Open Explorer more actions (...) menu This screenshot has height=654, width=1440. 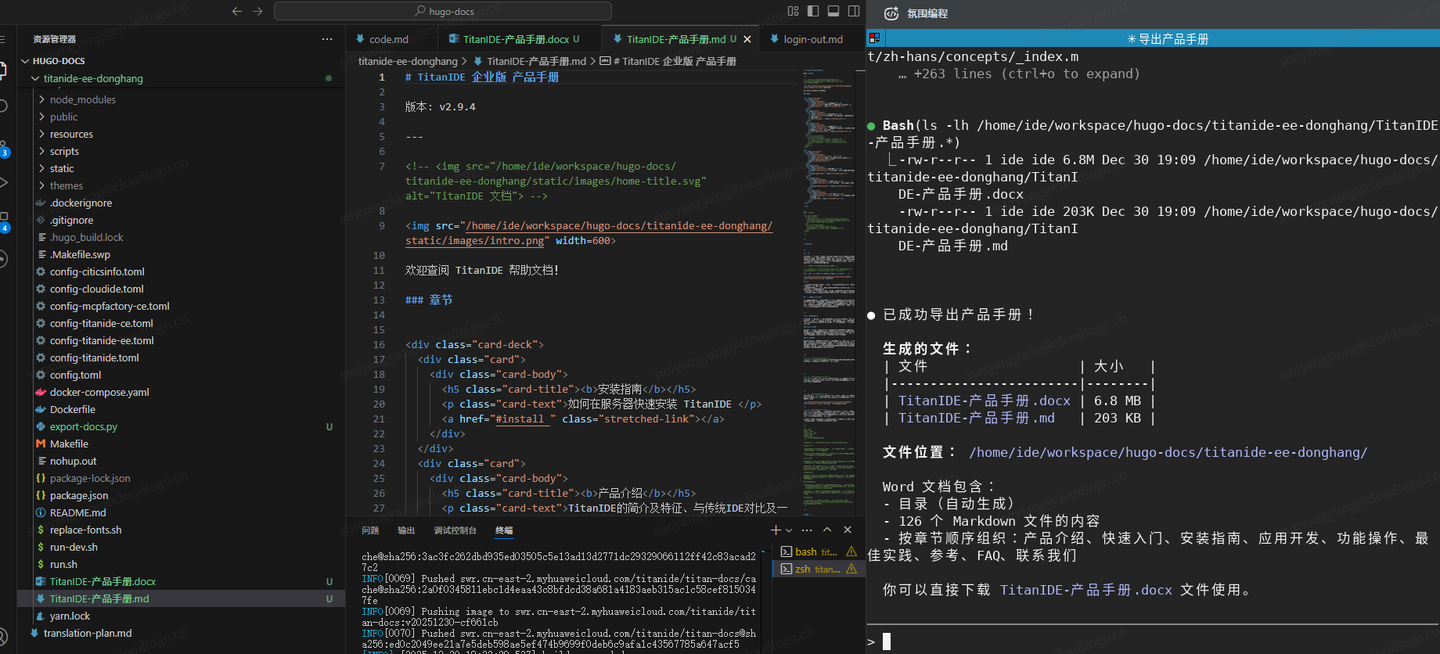click(327, 38)
